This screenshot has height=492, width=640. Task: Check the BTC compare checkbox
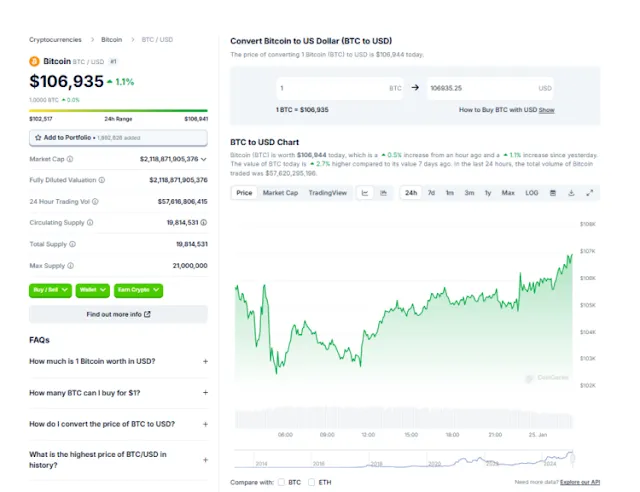[x=280, y=482]
